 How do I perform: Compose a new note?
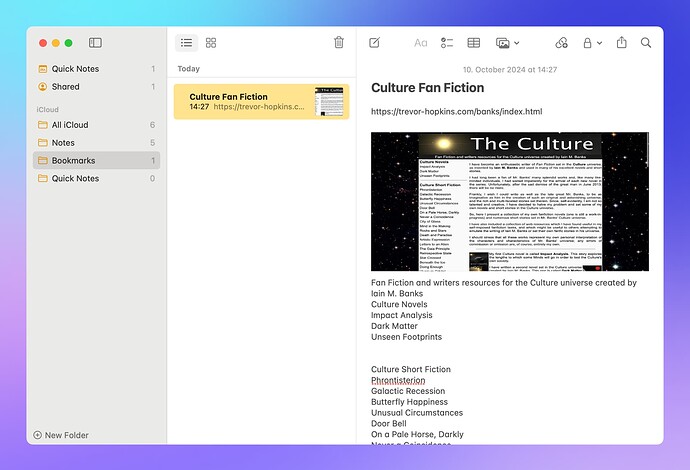(374, 43)
